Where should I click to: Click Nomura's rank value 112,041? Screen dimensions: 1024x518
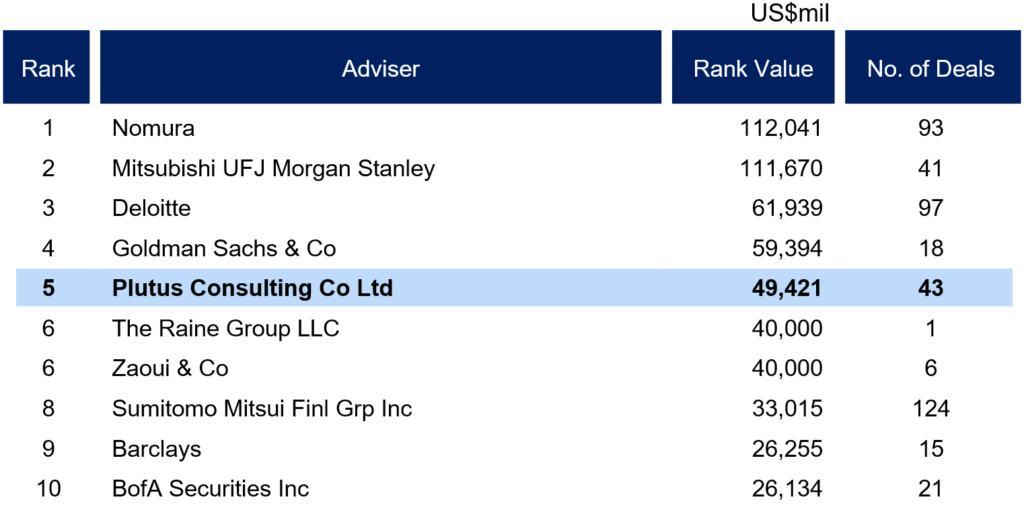coord(781,129)
